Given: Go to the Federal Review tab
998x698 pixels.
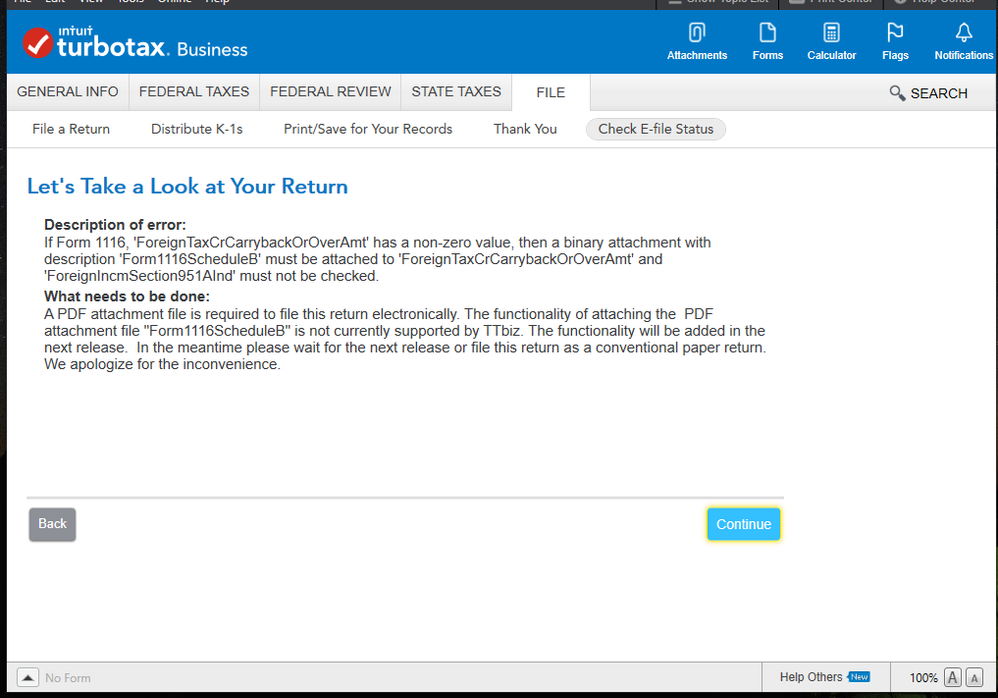Looking at the screenshot, I should click(330, 92).
